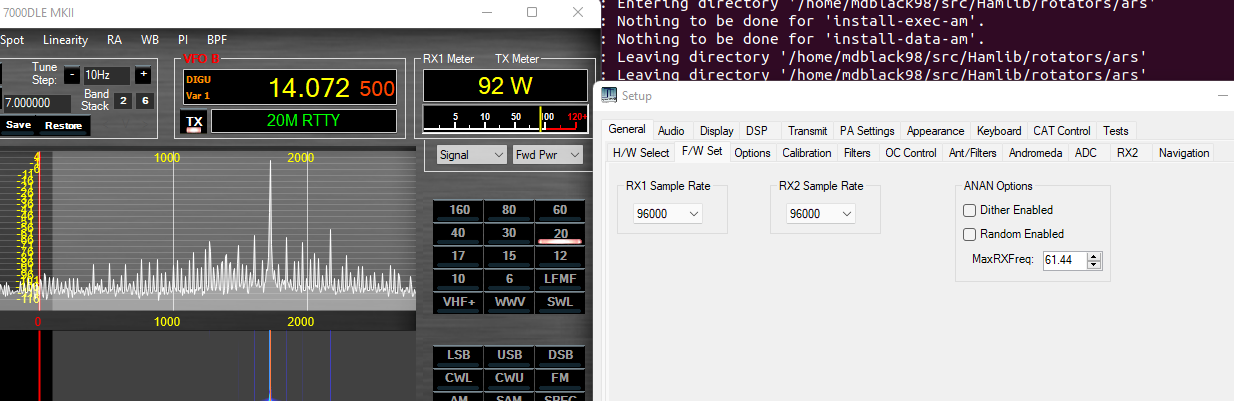The width and height of the screenshot is (1234, 401).
Task: Click the VFO B frequency 14.072 display
Action: [311, 87]
